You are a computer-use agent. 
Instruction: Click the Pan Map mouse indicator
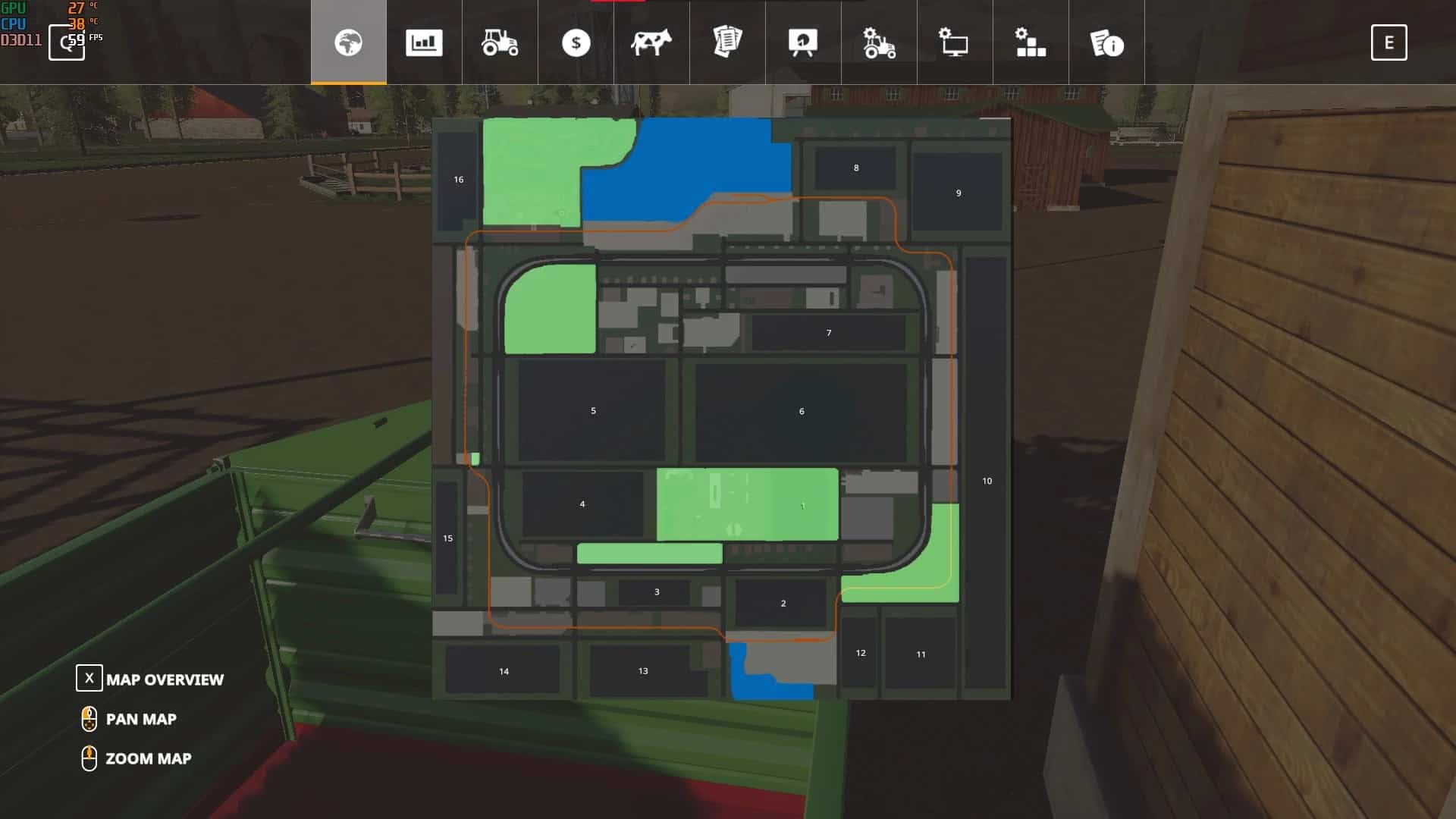[x=89, y=718]
